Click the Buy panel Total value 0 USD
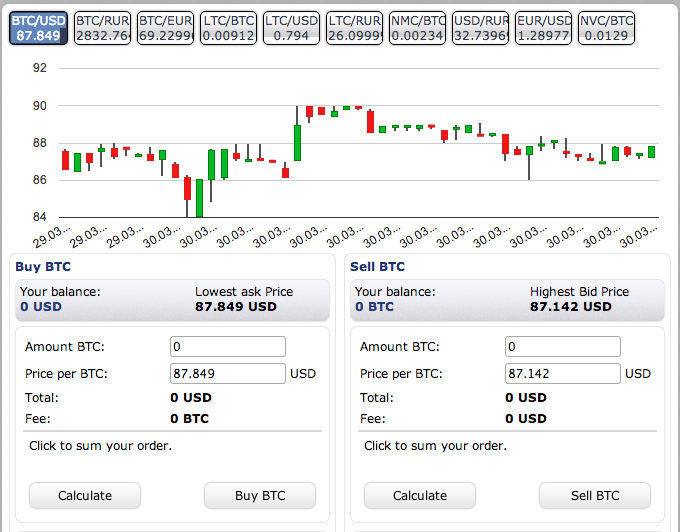Image resolution: width=680 pixels, height=532 pixels. [x=191, y=398]
